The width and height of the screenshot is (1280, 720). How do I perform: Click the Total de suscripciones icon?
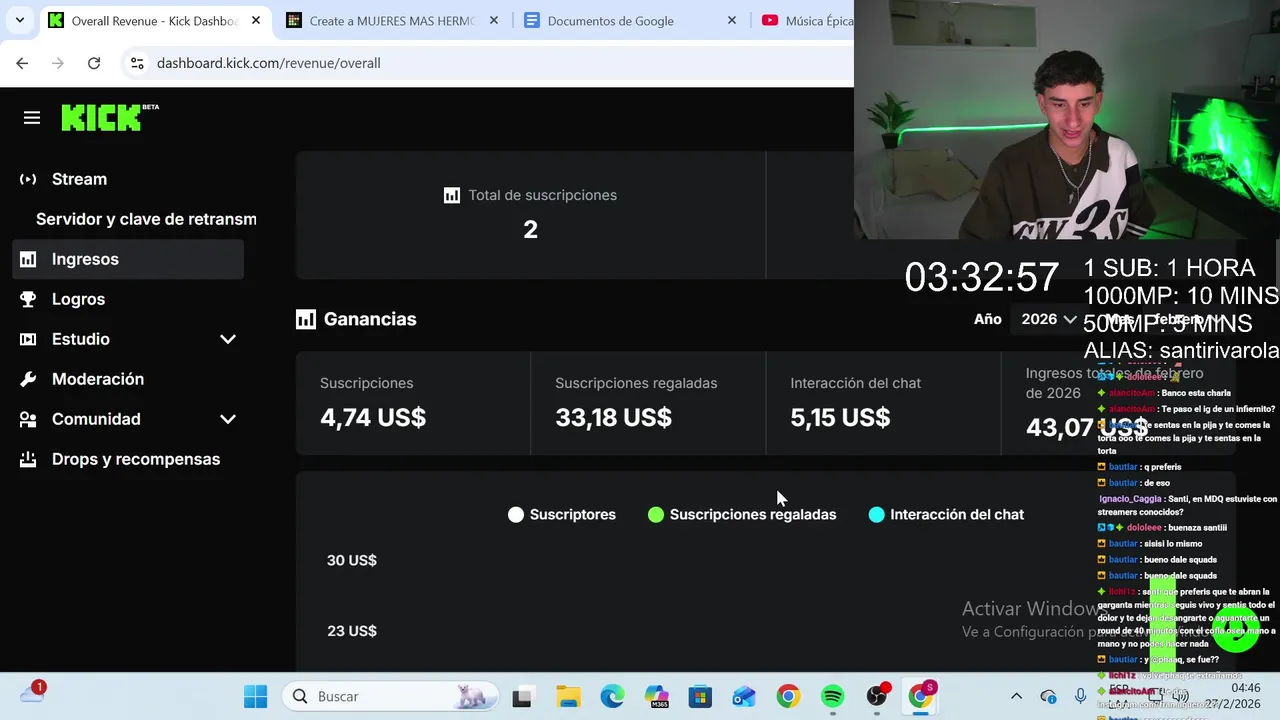pos(452,195)
